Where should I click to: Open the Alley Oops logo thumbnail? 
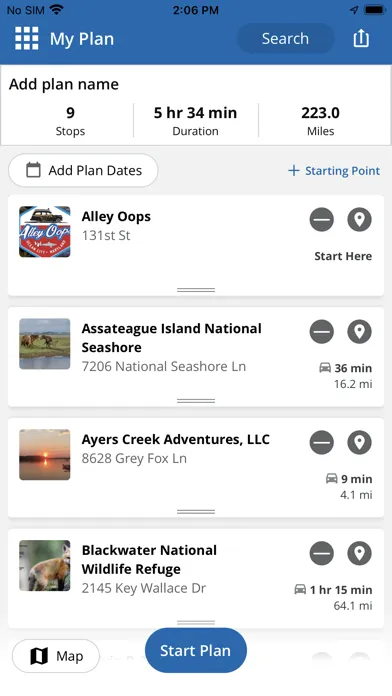coord(44,232)
